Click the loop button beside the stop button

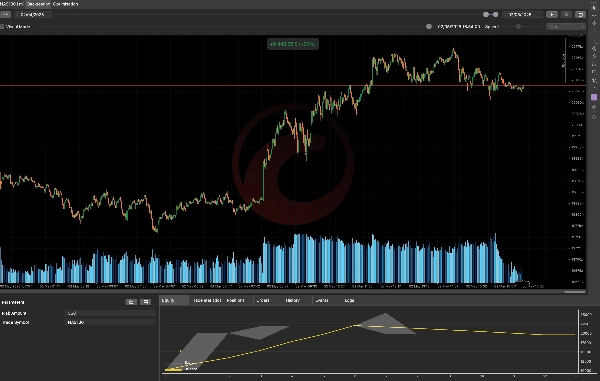[x=580, y=15]
